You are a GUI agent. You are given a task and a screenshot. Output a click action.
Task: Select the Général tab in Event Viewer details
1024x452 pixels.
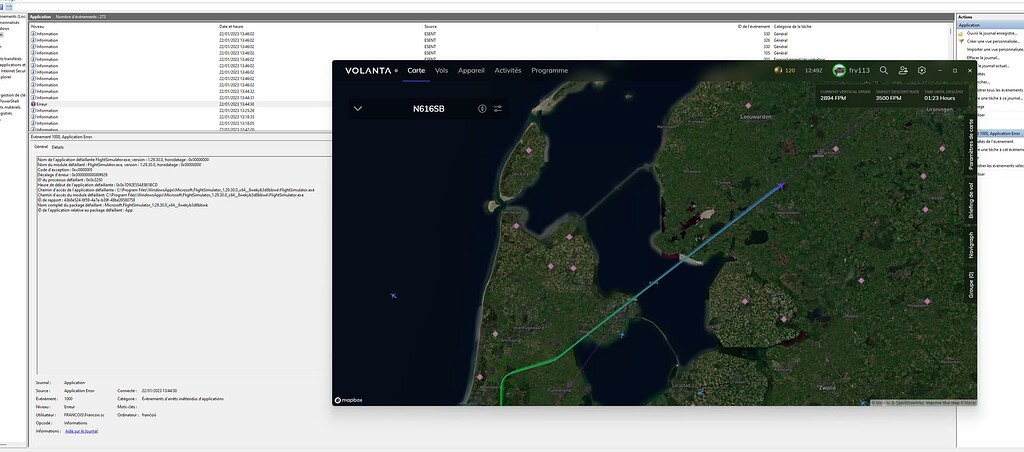[40, 147]
